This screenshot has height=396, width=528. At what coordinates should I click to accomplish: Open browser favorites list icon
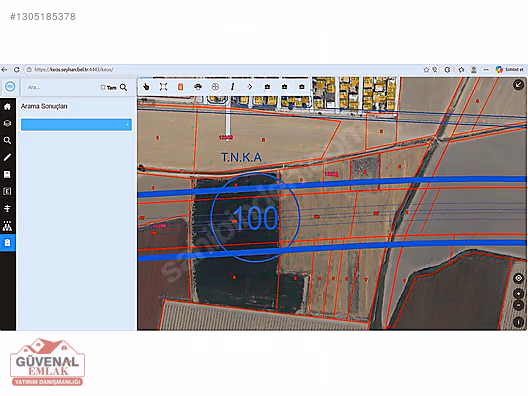click(x=461, y=70)
